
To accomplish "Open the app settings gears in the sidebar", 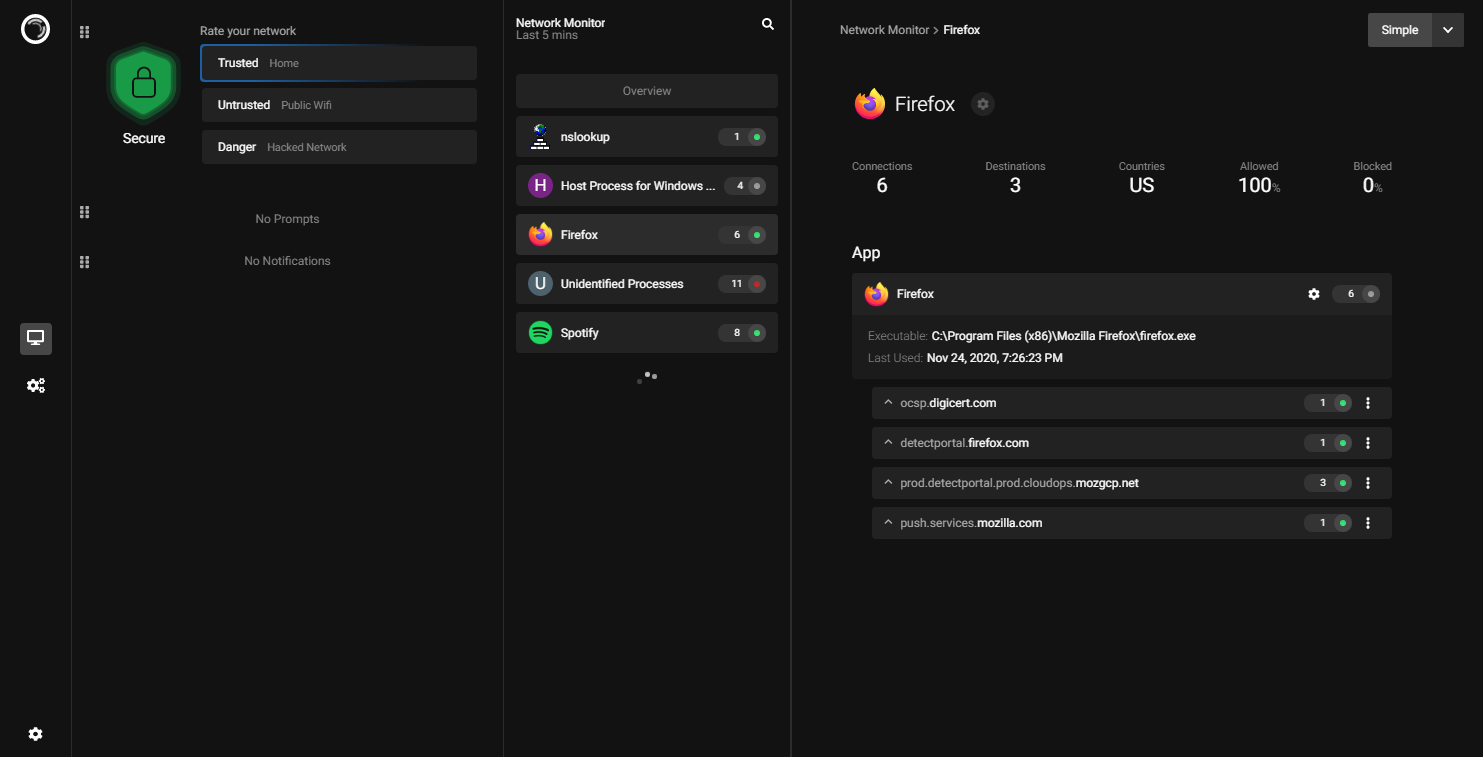I will click(x=36, y=386).
